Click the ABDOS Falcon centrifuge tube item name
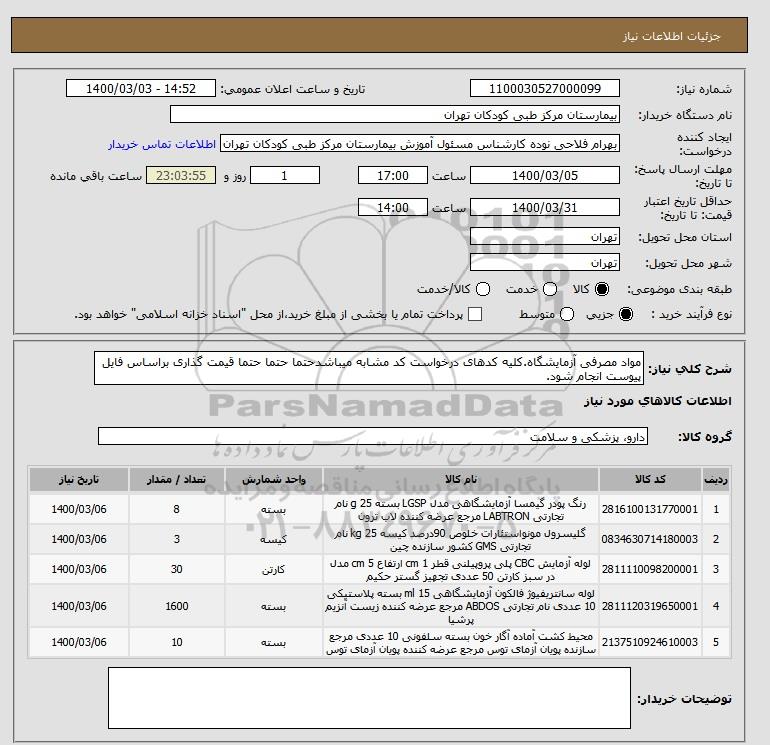 point(461,607)
